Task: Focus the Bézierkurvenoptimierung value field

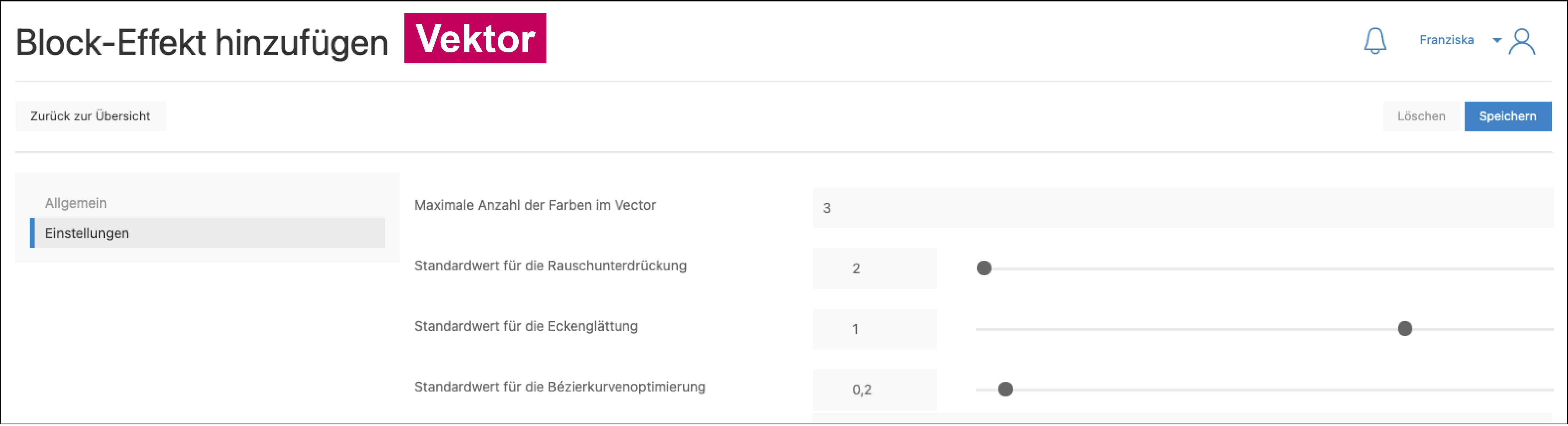Action: click(x=874, y=390)
